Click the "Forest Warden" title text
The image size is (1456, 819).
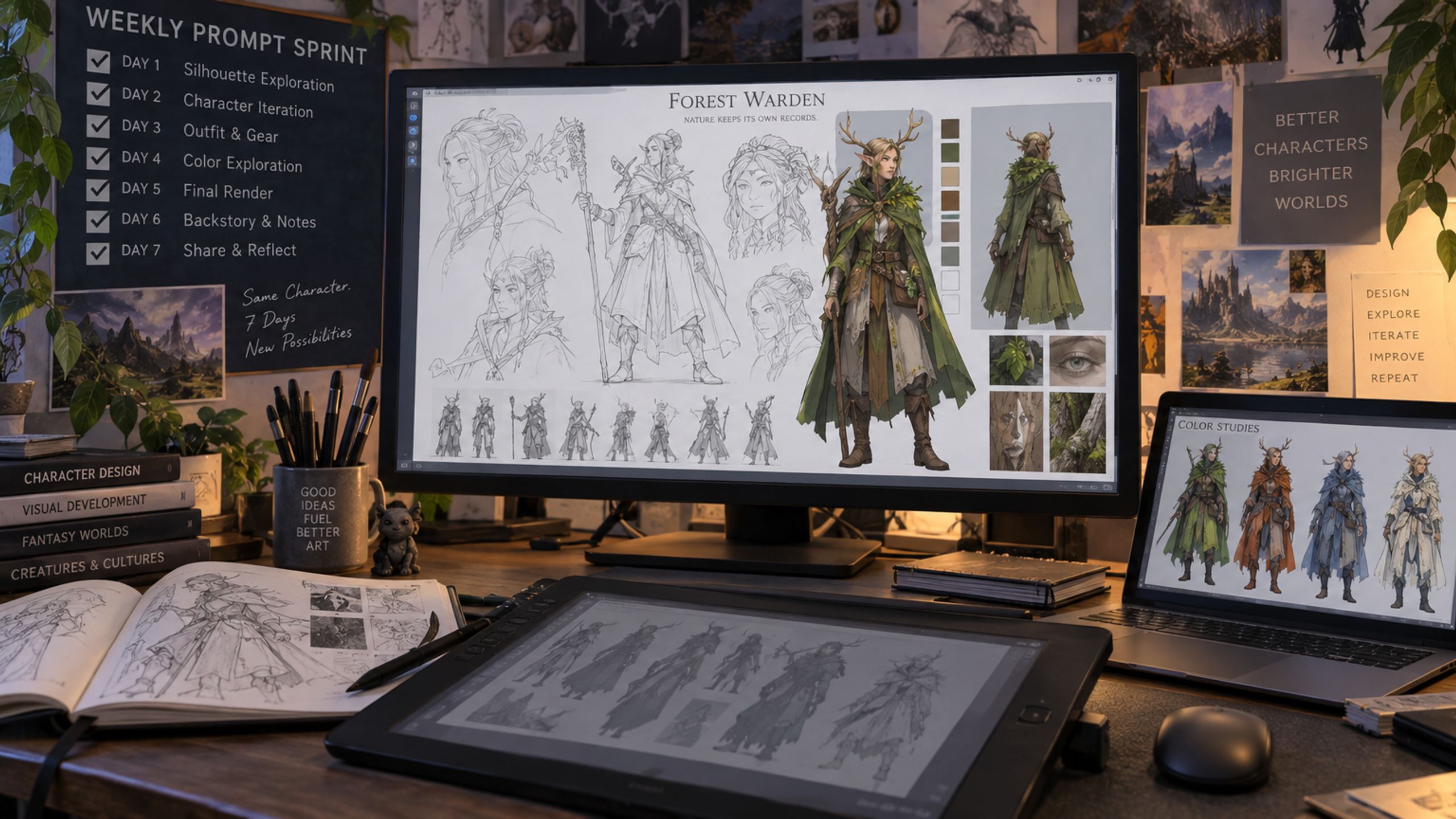(746, 101)
